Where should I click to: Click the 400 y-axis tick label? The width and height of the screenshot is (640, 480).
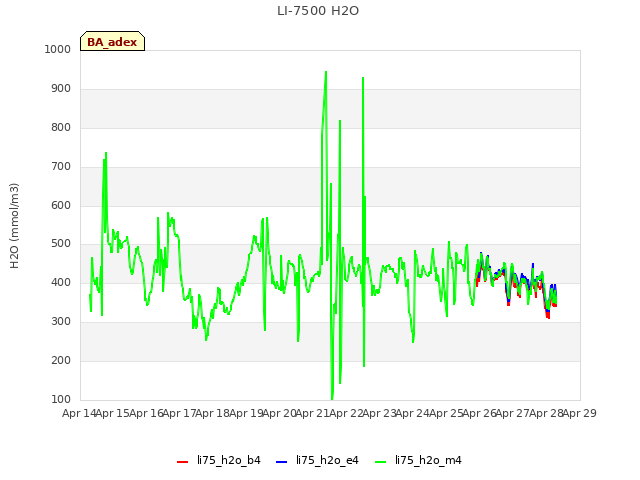[x=61, y=282]
